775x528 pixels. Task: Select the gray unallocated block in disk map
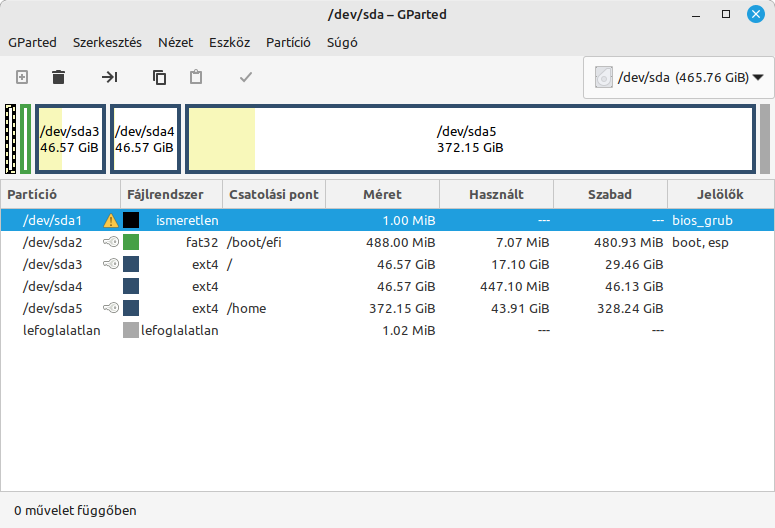[765, 139]
